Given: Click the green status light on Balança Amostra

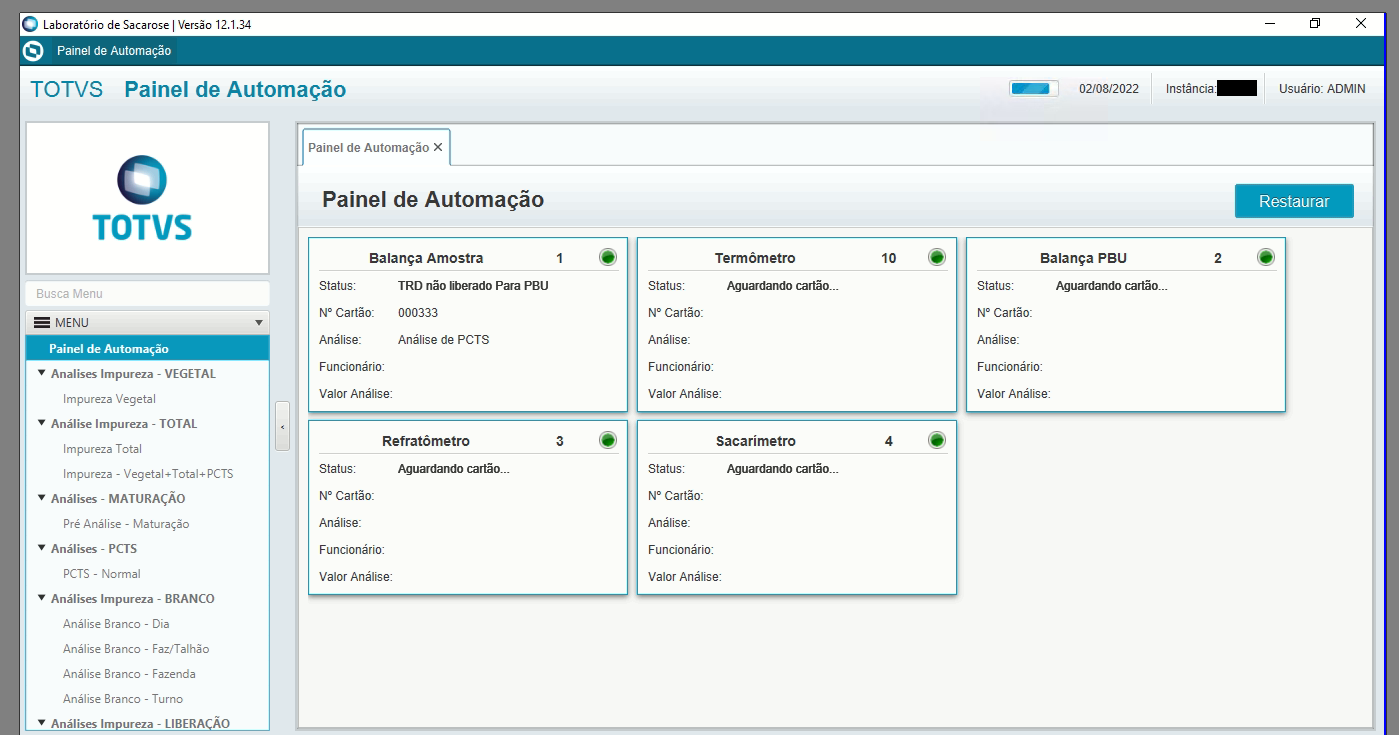Looking at the screenshot, I should pyautogui.click(x=608, y=257).
